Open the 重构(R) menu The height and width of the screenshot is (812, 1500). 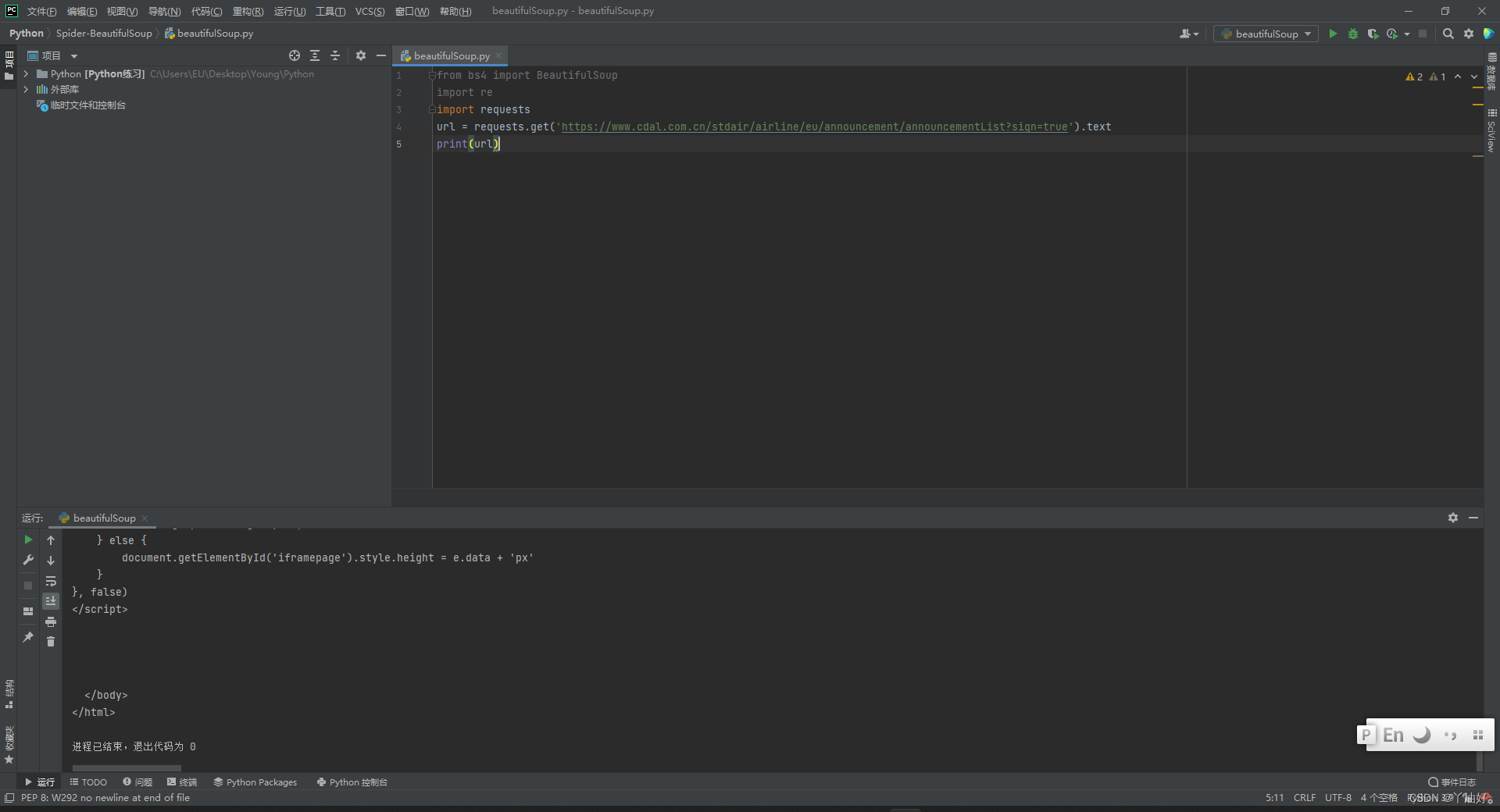(x=248, y=11)
